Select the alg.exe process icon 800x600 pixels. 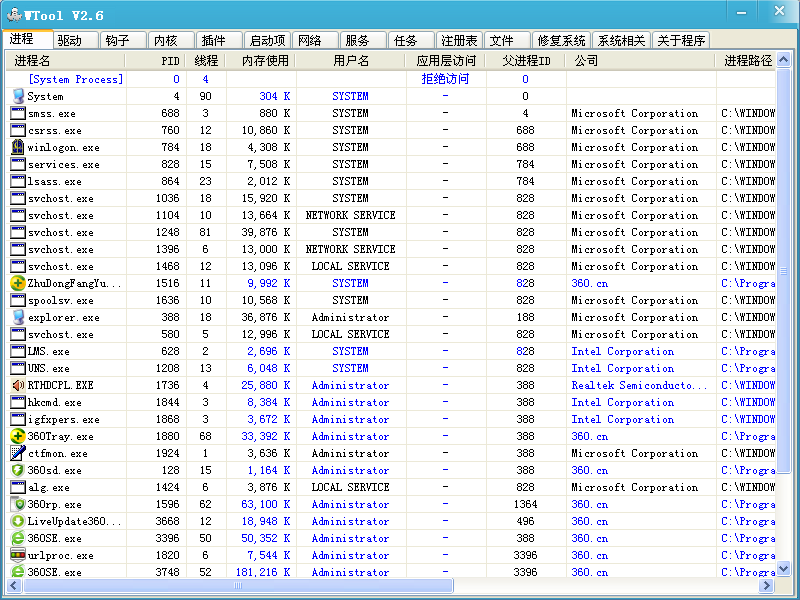(x=18, y=487)
